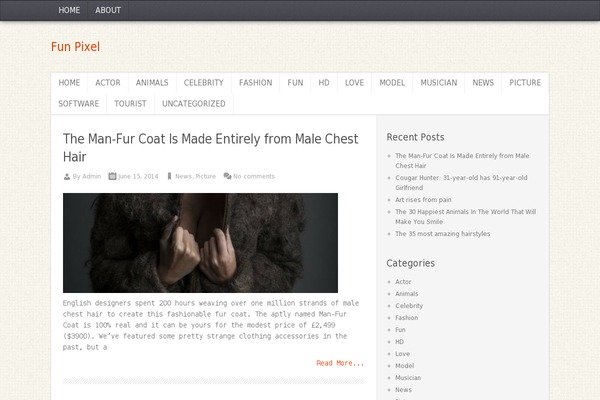Viewport: 600px width, 400px height.
Task: Open the TOURIST category tab
Action: click(130, 104)
